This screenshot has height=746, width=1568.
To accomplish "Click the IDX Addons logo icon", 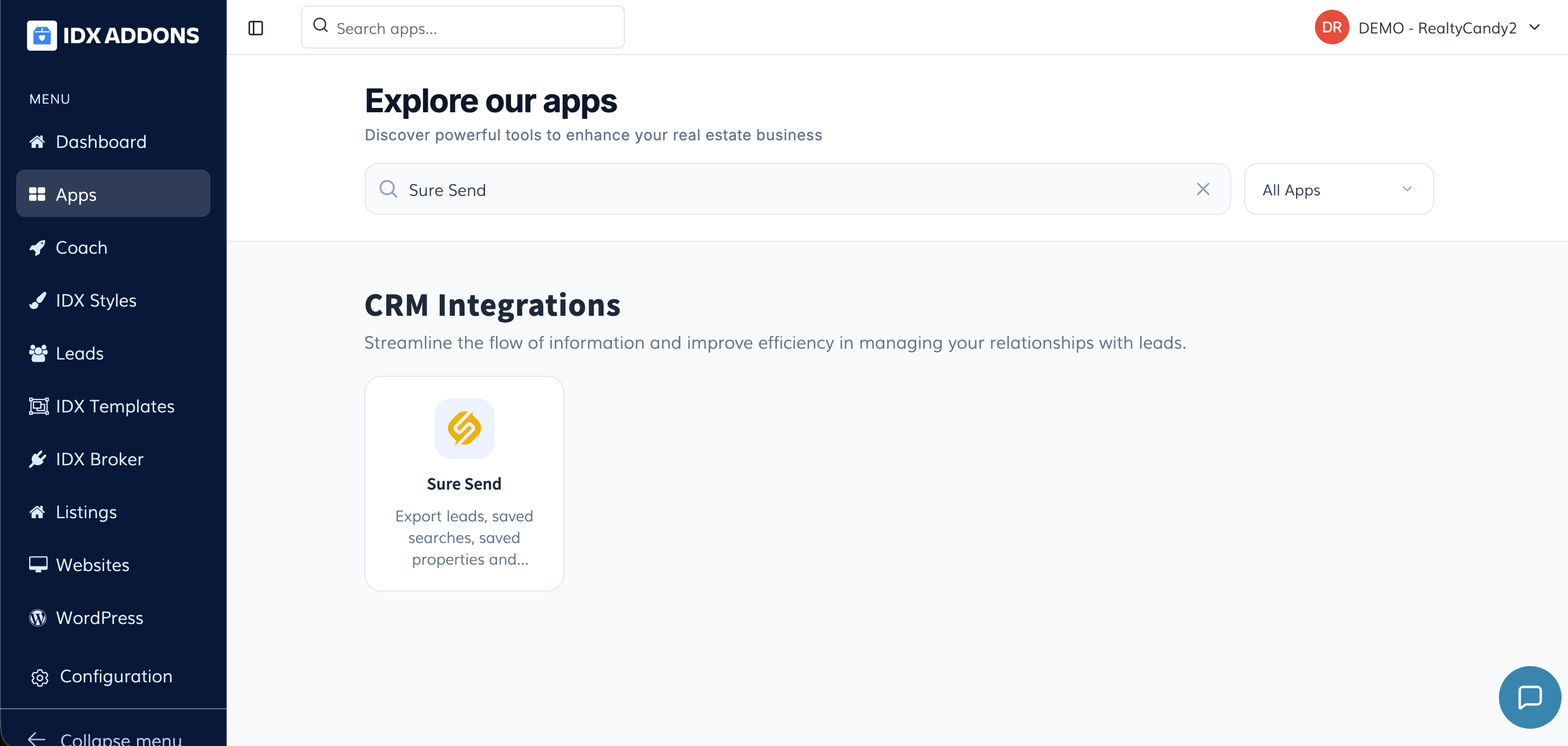I will tap(42, 35).
